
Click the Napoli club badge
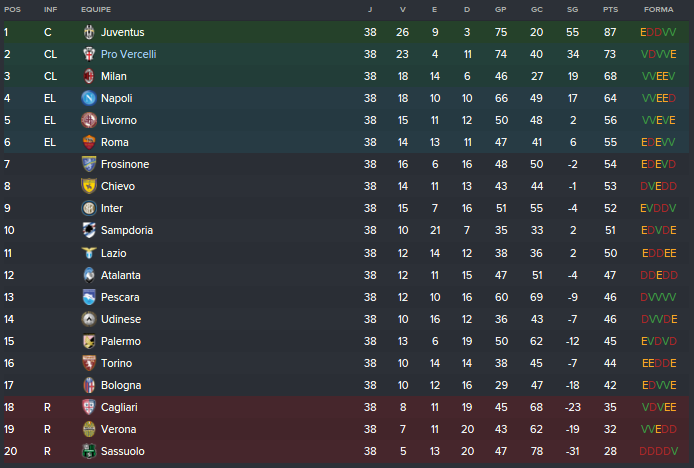[89, 98]
